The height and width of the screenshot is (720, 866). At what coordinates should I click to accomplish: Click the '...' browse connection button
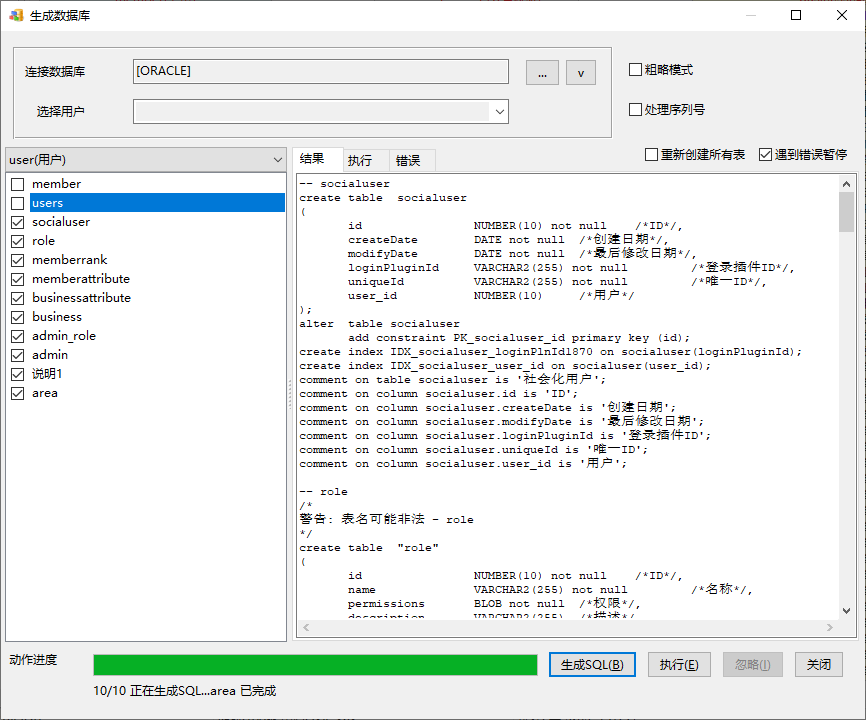click(542, 72)
